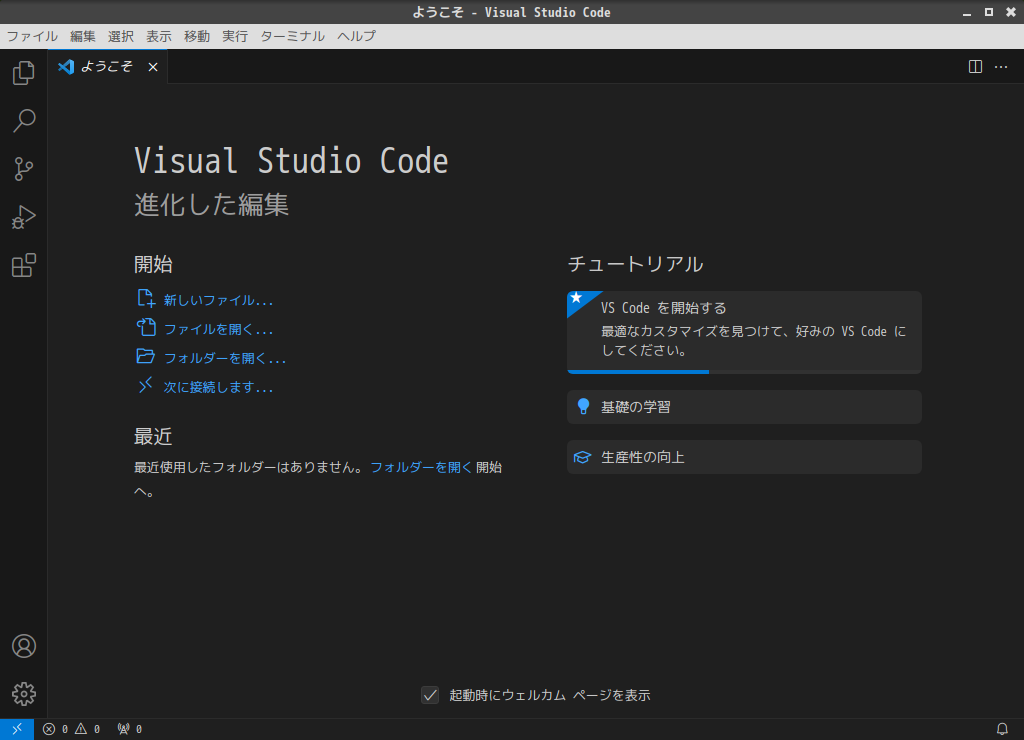
Task: Show errors and warnings count in status bar
Action: (x=71, y=729)
